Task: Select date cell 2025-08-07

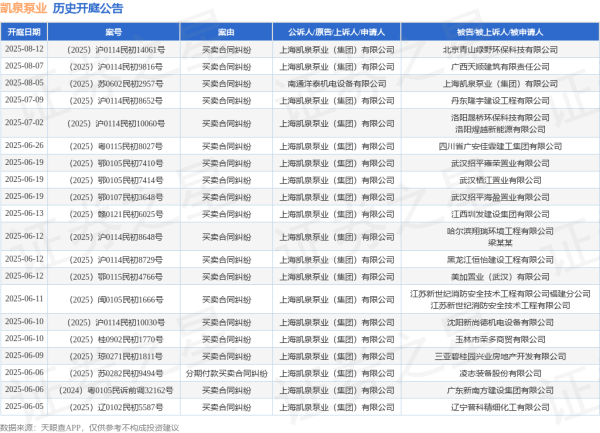Action: click(x=24, y=66)
